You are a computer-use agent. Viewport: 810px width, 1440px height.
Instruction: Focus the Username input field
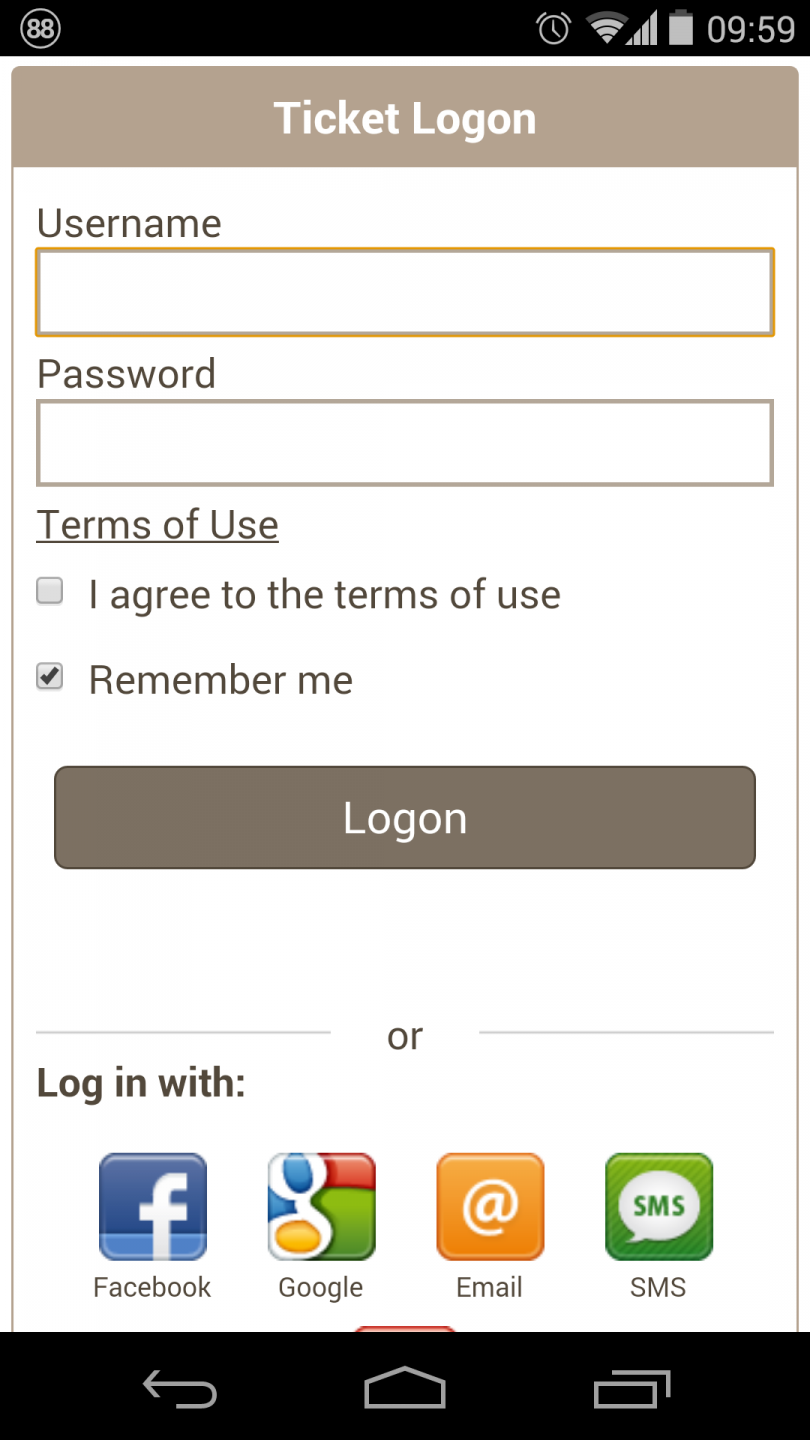coord(405,292)
